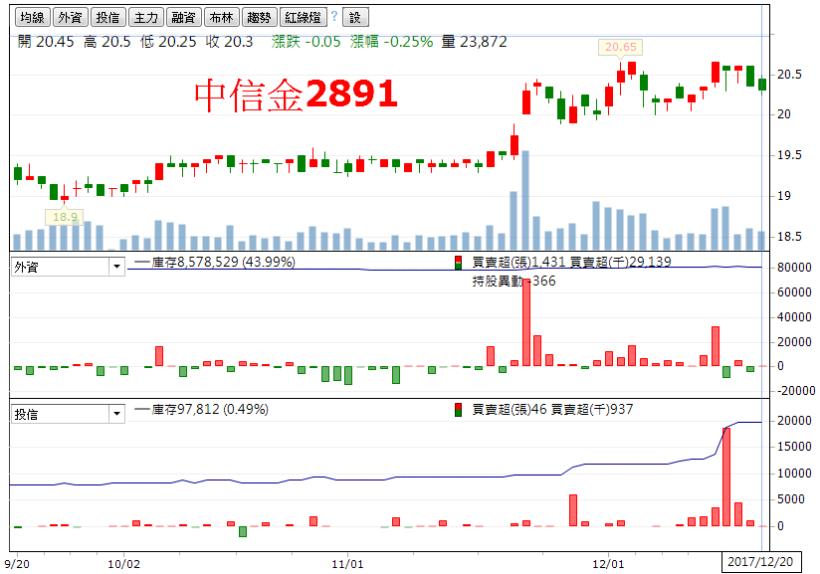
Task: Open help via the question mark icon
Action: tap(334, 16)
